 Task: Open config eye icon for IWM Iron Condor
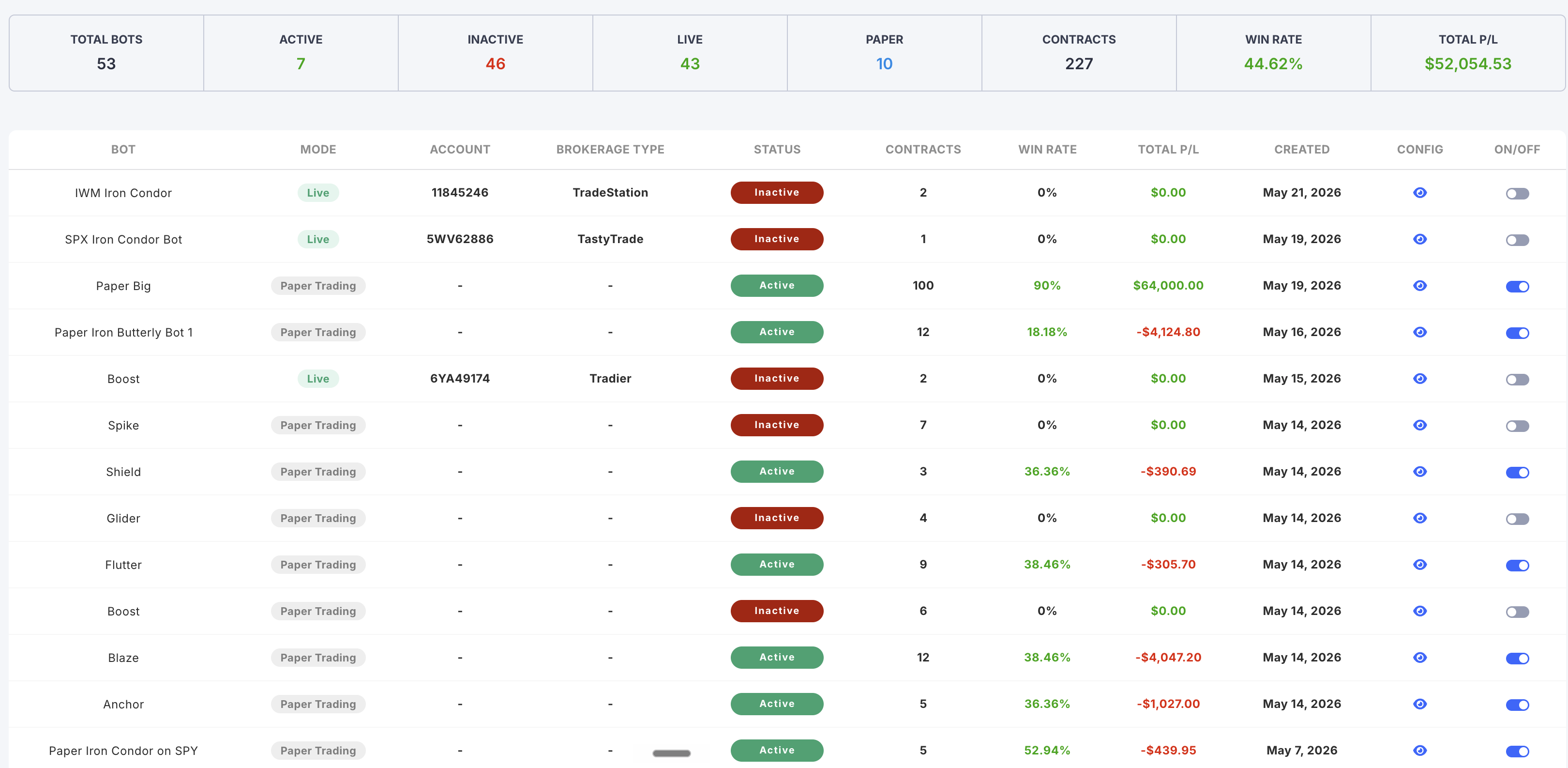1419,192
